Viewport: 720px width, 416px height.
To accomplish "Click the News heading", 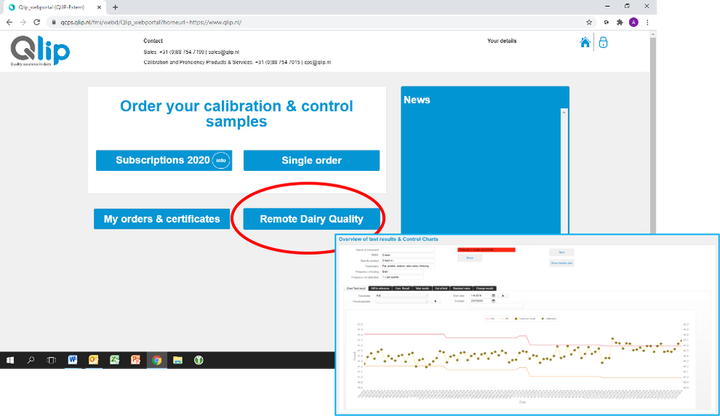I will (x=416, y=100).
